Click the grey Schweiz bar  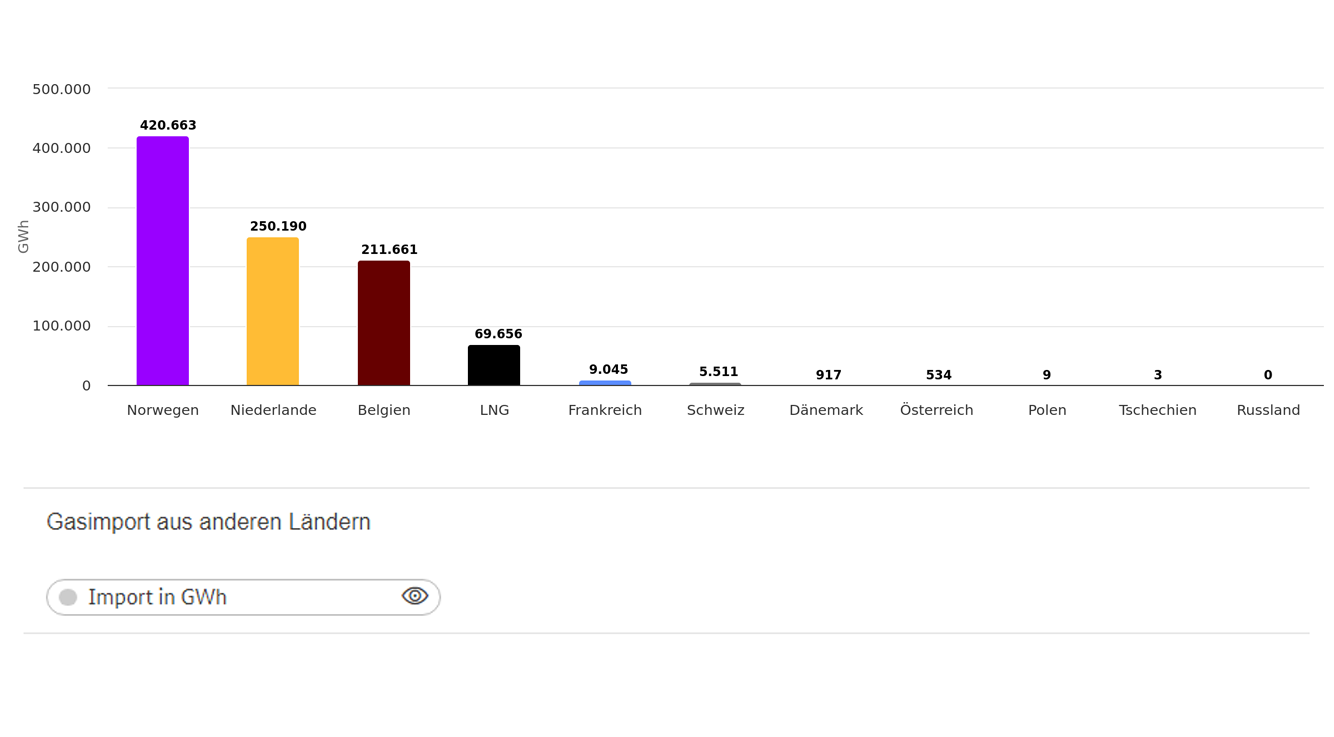coord(715,384)
